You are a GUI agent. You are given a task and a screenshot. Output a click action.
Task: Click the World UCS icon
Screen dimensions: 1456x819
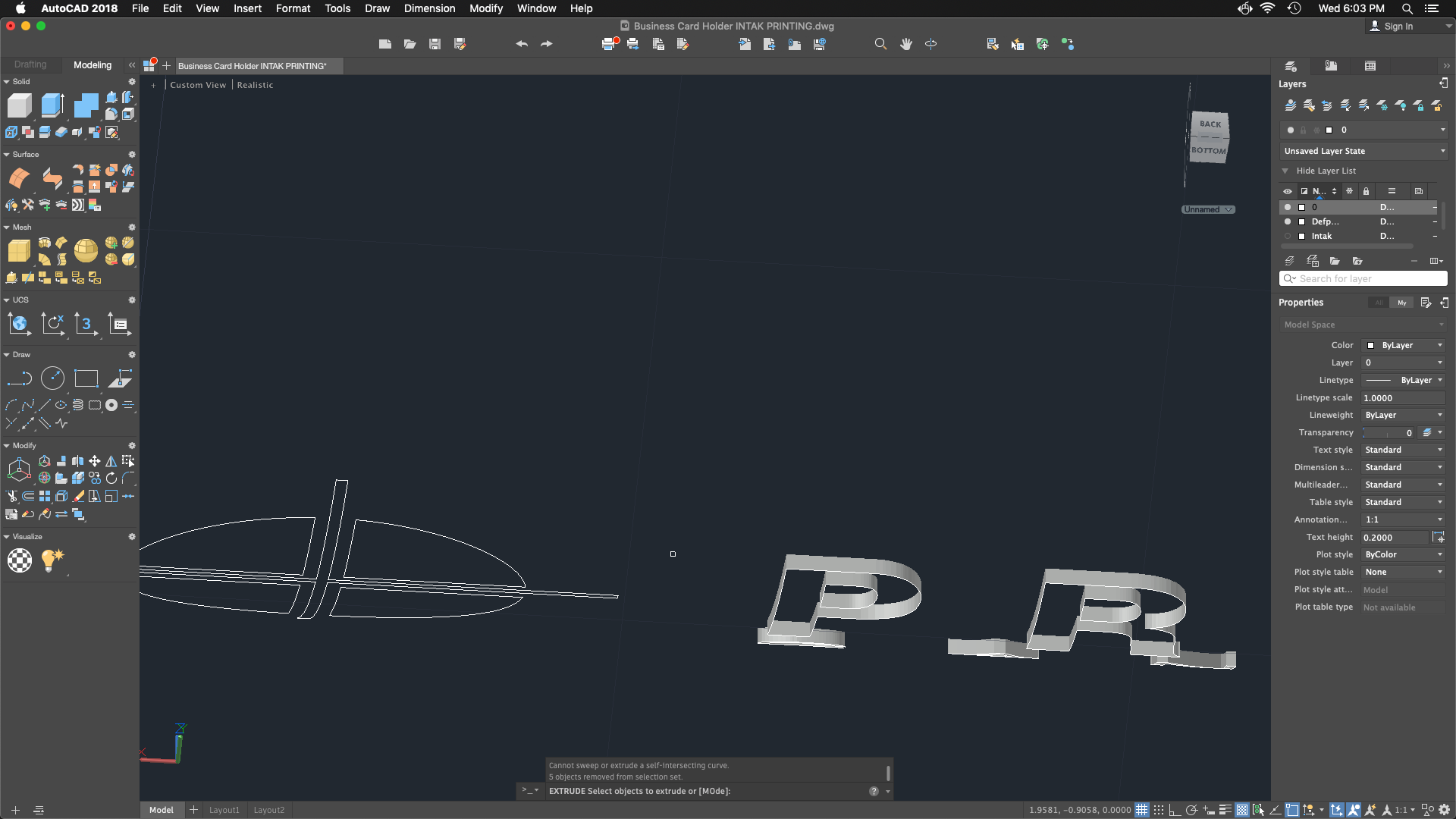pos(19,325)
